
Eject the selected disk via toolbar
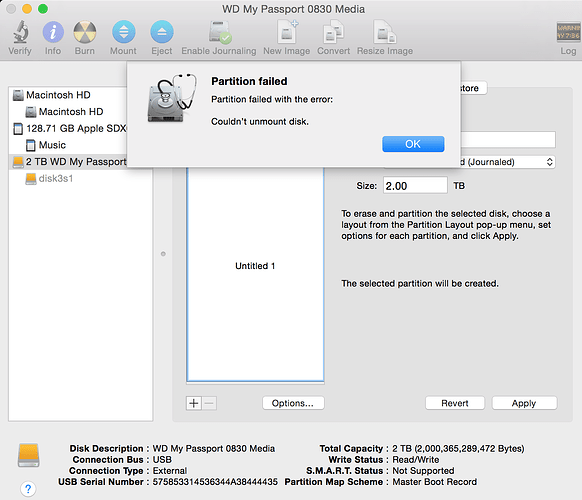click(x=162, y=32)
